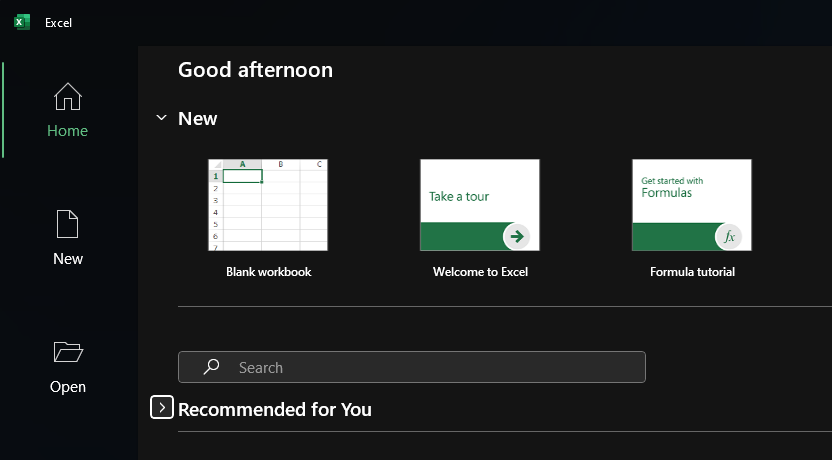
Task: Click the New section heading text
Action: (197, 118)
